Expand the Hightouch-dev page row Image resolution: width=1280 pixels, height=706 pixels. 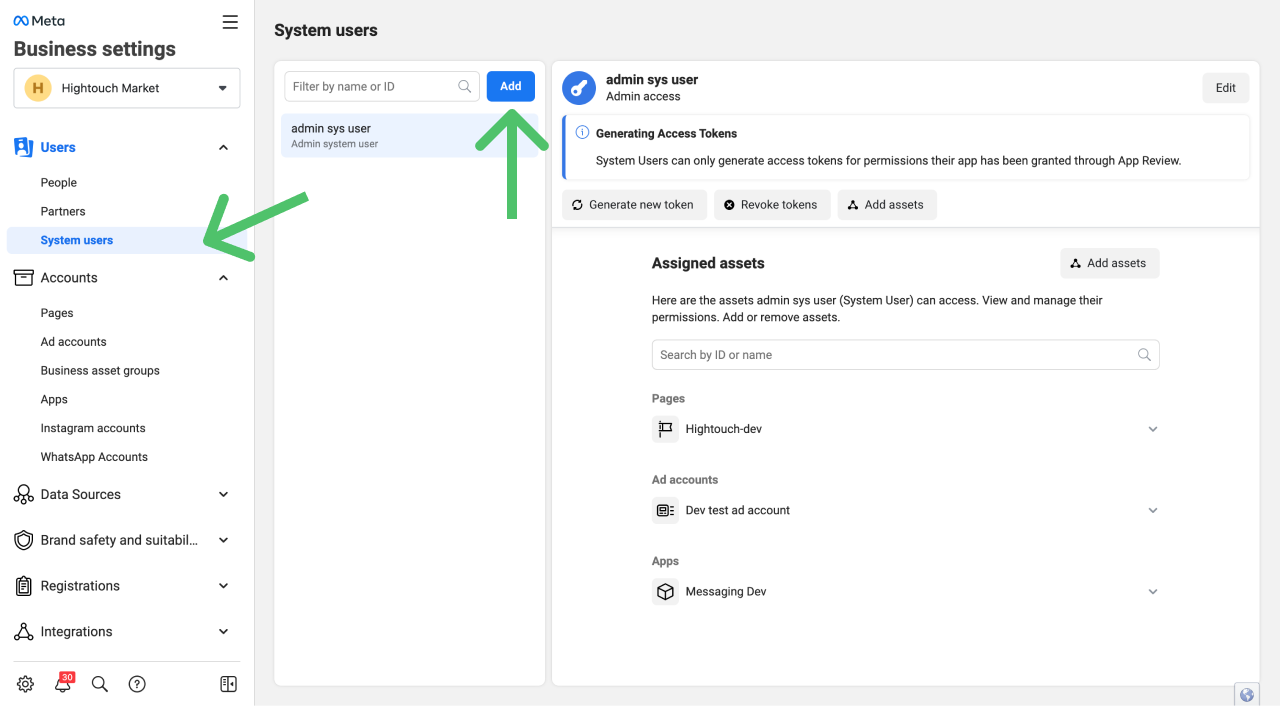tap(1152, 428)
